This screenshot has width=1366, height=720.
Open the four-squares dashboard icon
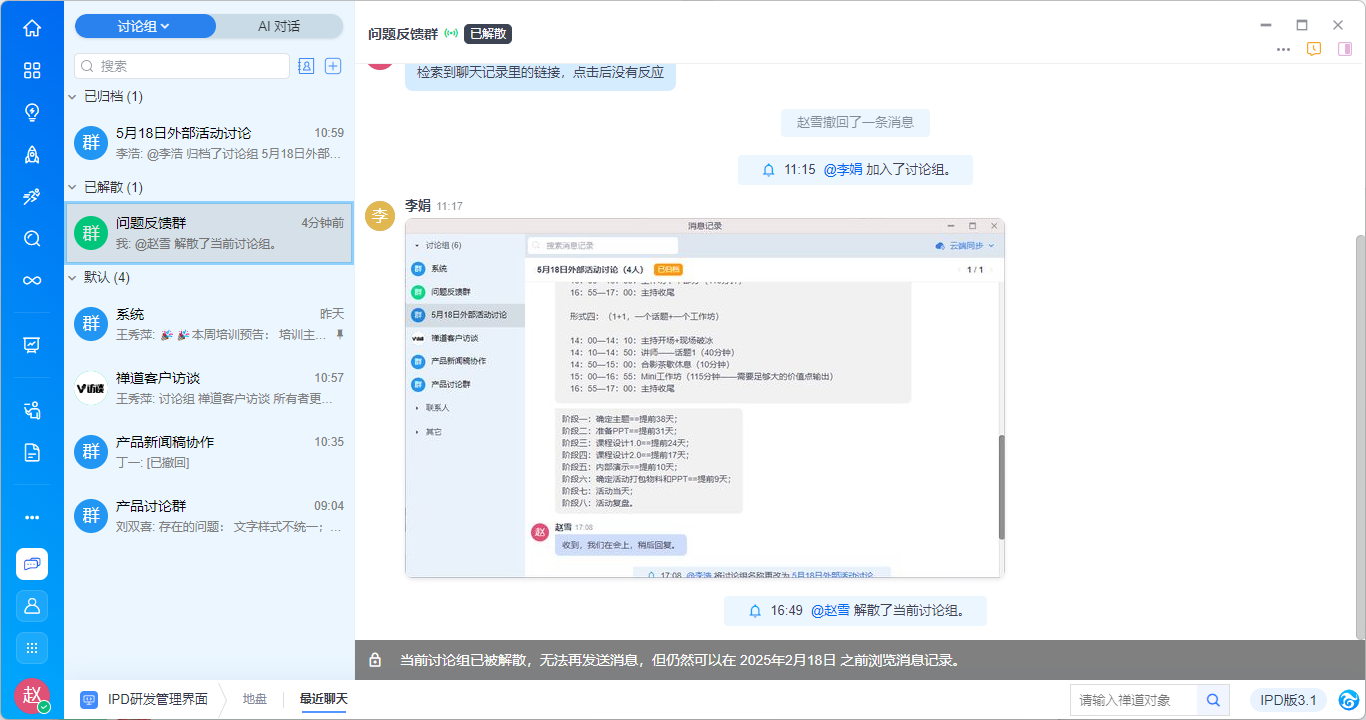[x=32, y=70]
